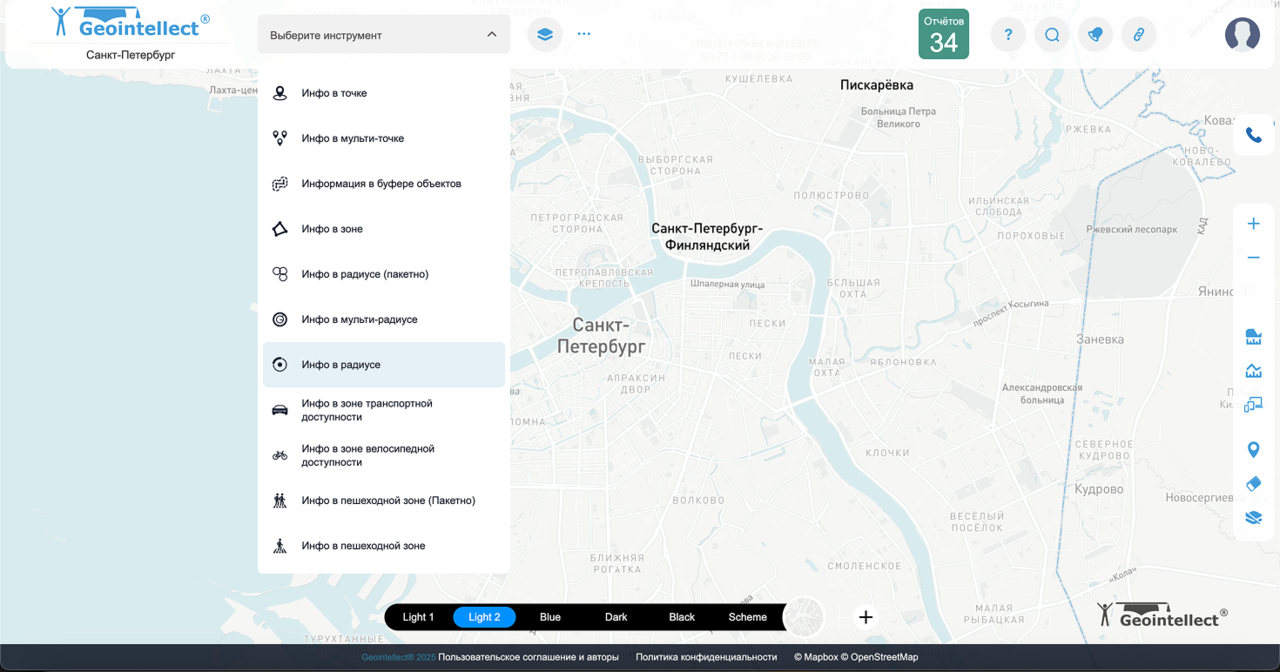The width and height of the screenshot is (1280, 672).
Task: Click the help question mark icon
Action: (x=1008, y=35)
